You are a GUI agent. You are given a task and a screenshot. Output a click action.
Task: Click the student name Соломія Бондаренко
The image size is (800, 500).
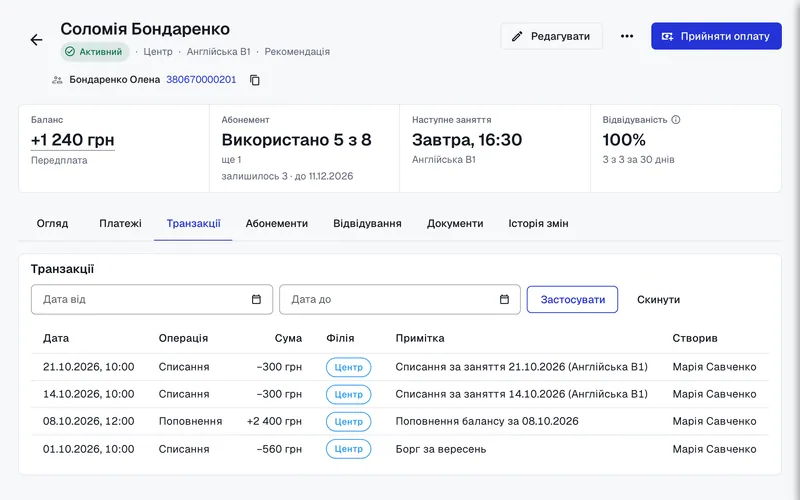(145, 29)
